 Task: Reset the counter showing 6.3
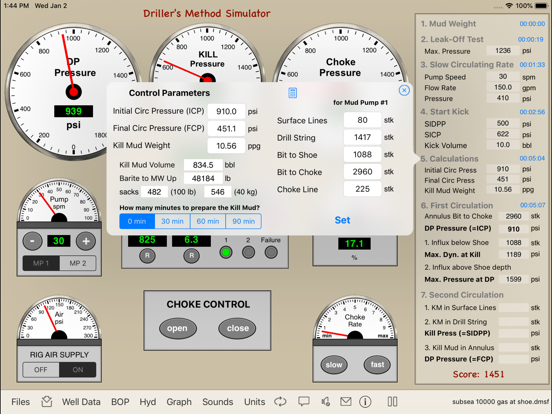[x=192, y=256]
